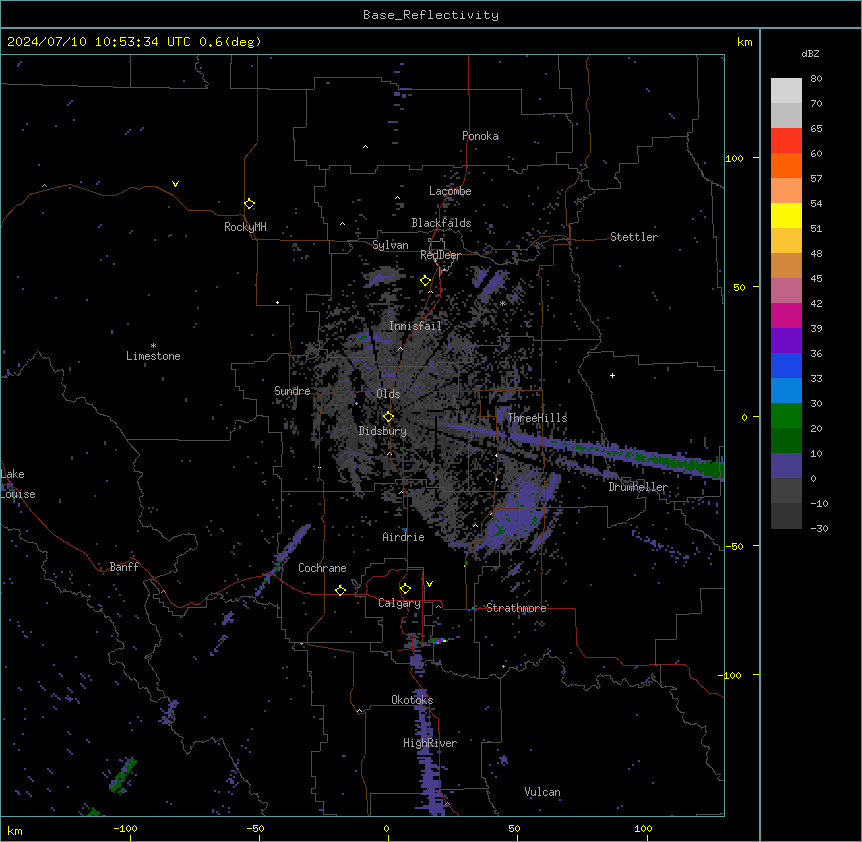Click the 50 tick on the right axis
862x842 pixels.
point(739,287)
